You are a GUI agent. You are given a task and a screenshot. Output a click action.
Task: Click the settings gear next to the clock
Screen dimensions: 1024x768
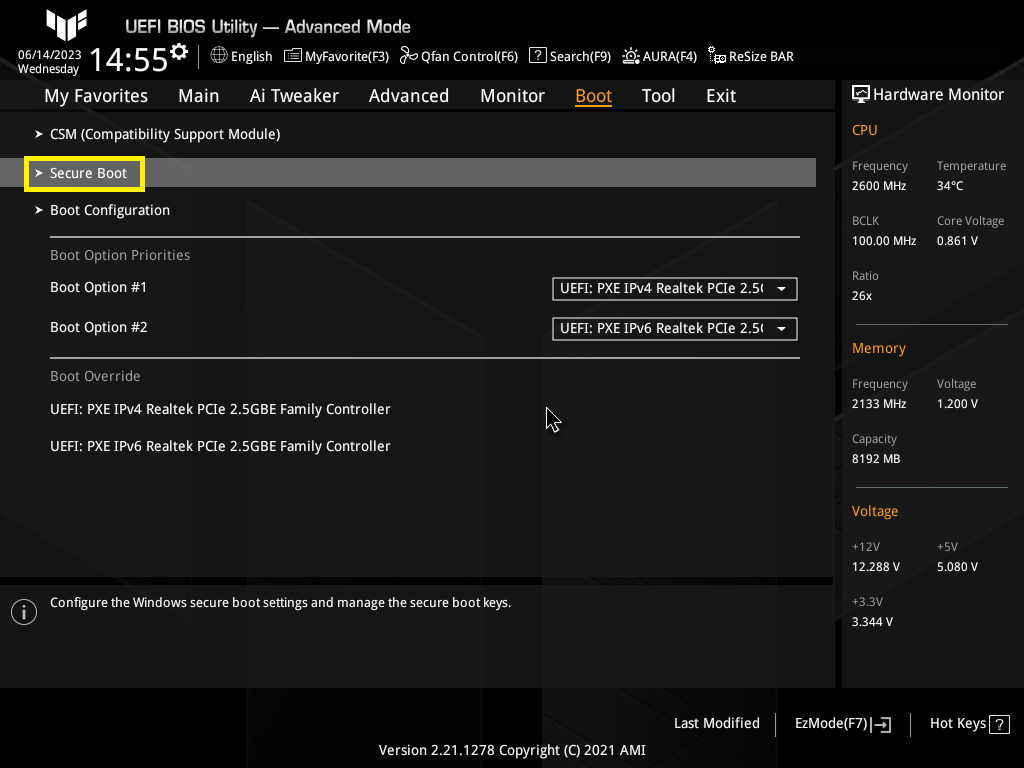pos(179,52)
